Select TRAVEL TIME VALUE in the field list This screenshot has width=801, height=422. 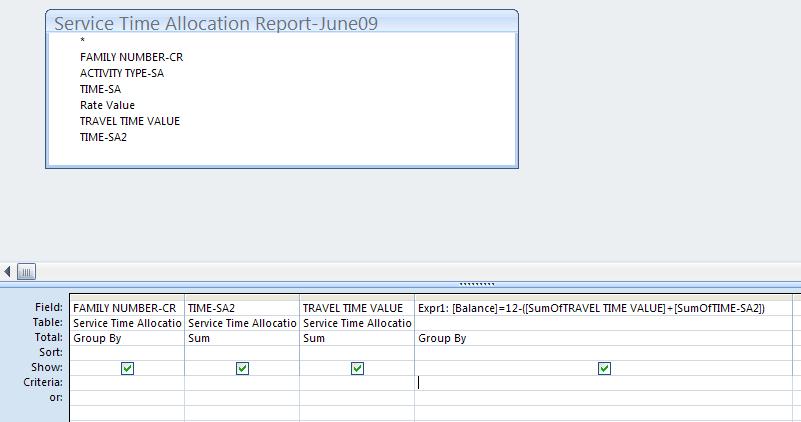click(x=130, y=121)
